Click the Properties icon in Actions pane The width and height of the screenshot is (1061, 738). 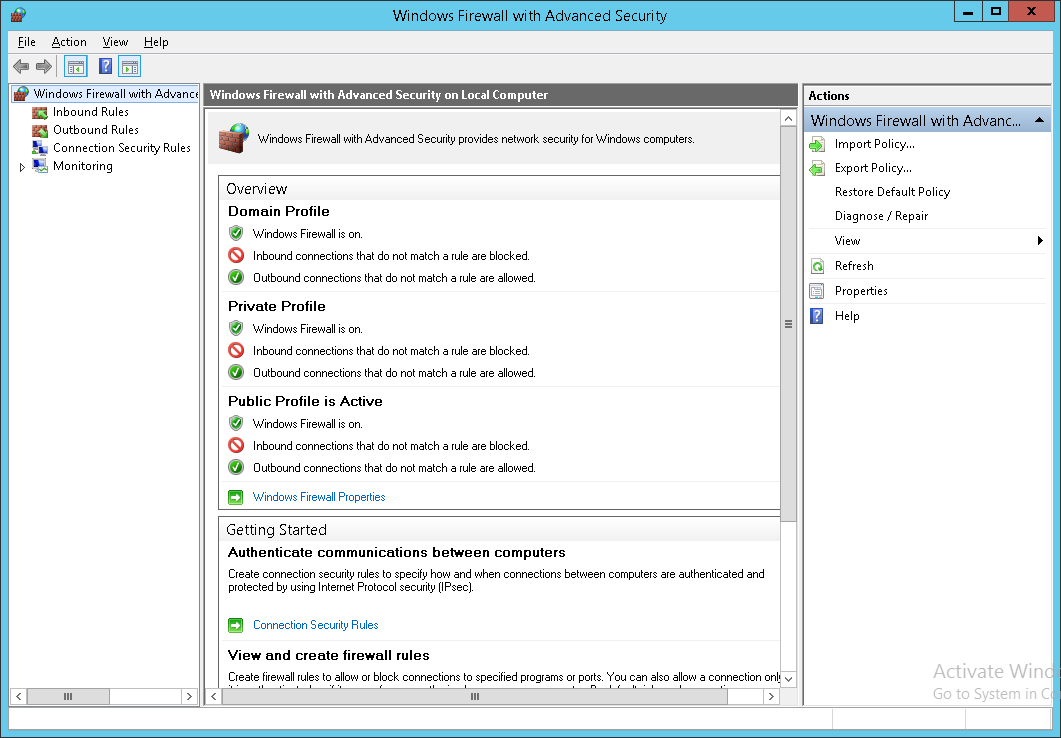point(817,291)
